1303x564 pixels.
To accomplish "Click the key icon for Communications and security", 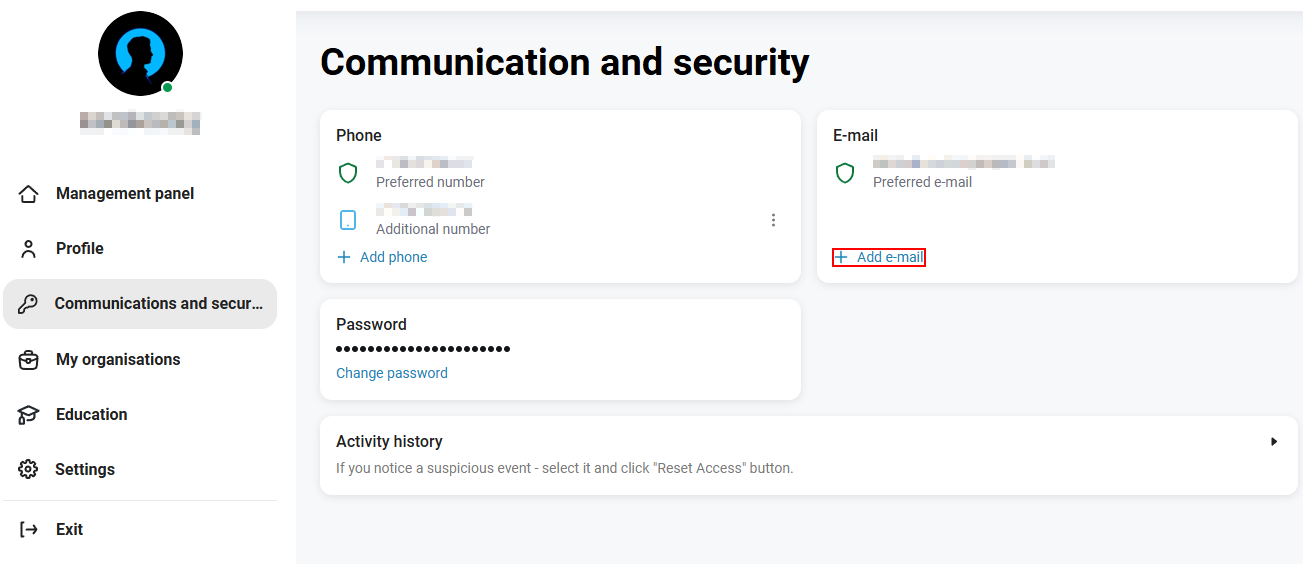I will point(29,304).
